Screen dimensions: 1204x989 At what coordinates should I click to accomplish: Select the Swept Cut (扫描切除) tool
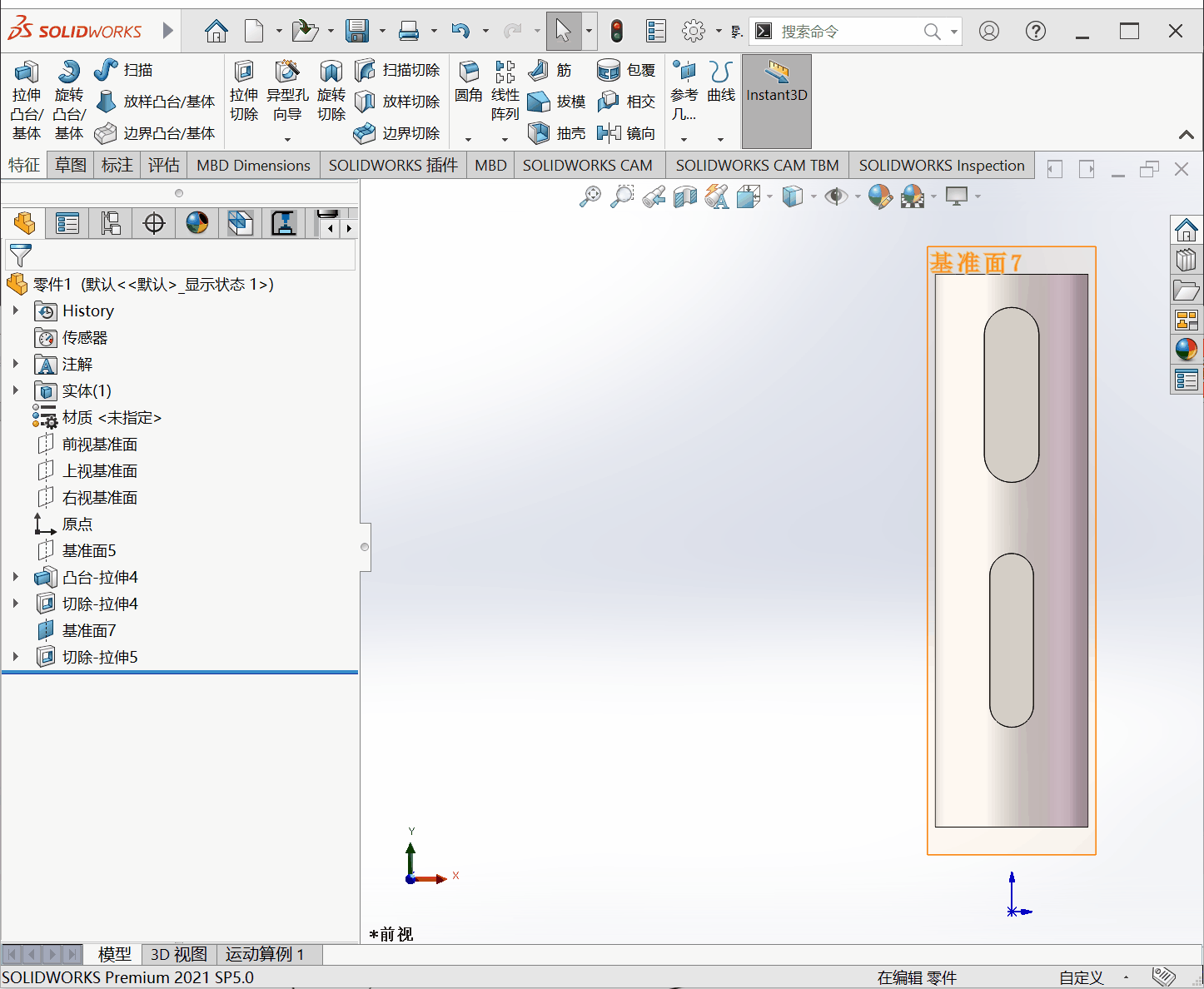click(397, 70)
